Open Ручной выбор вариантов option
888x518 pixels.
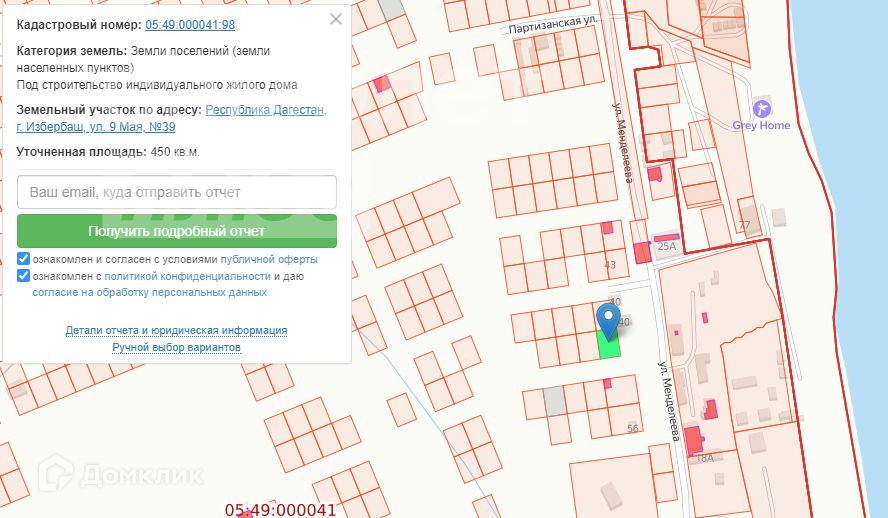(x=176, y=347)
